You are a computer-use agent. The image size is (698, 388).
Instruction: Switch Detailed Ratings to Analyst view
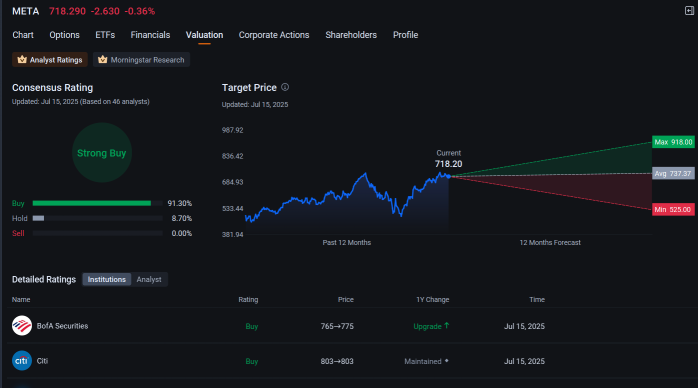[149, 279]
